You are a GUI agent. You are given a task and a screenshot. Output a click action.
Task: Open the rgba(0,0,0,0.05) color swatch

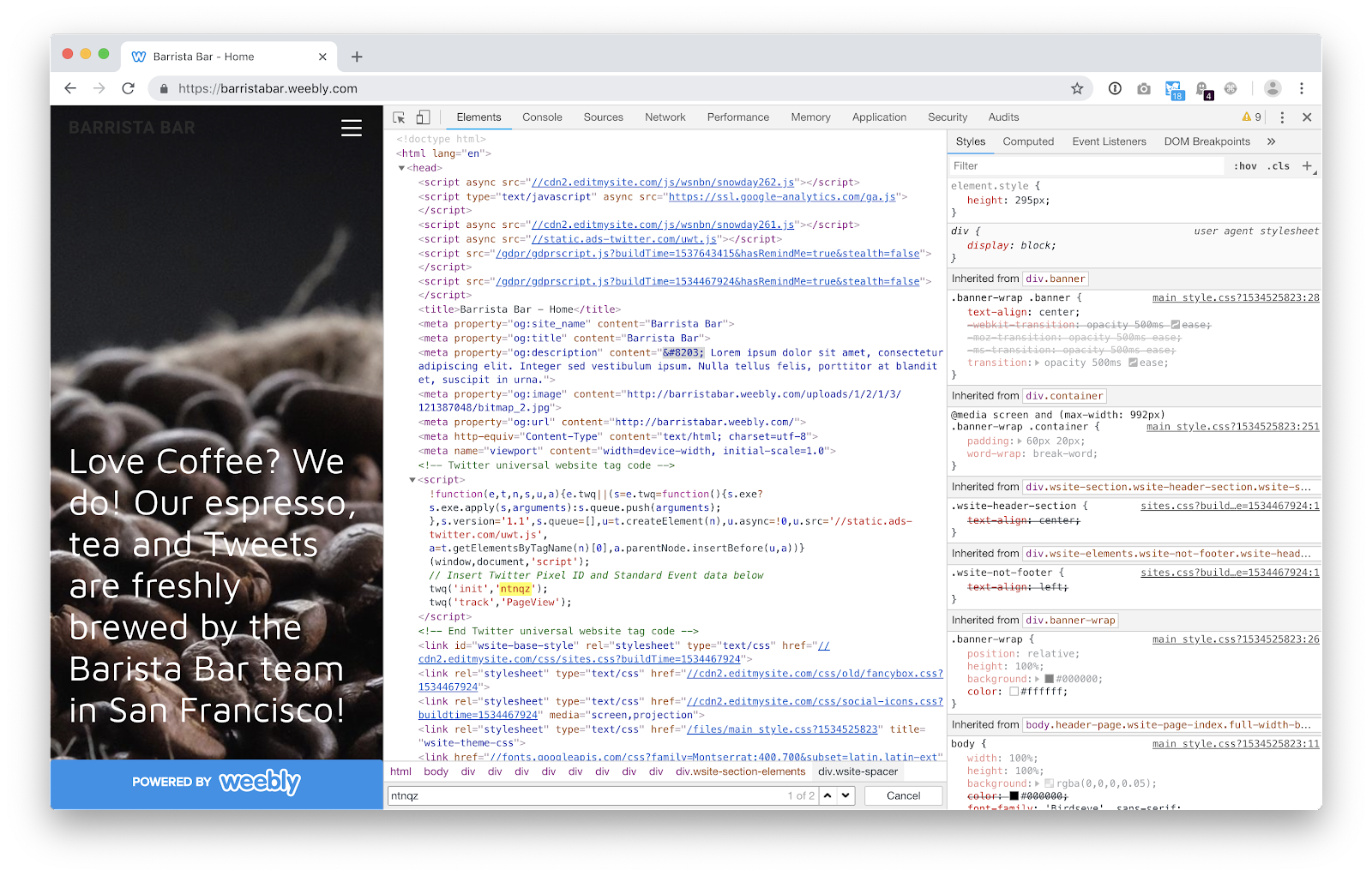tap(1049, 783)
